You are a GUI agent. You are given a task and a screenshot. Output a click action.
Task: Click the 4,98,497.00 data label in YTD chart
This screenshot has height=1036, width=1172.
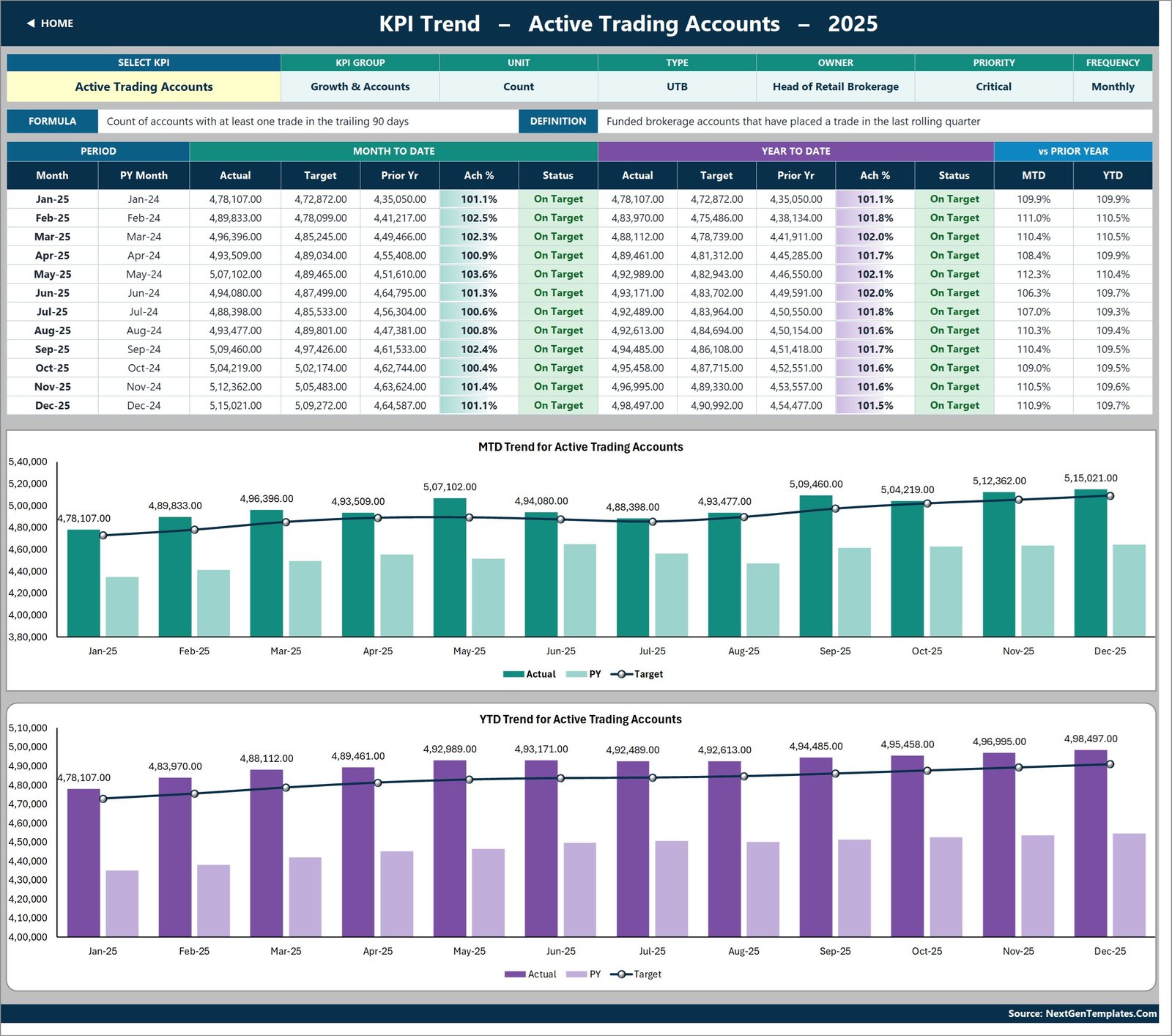point(1091,739)
